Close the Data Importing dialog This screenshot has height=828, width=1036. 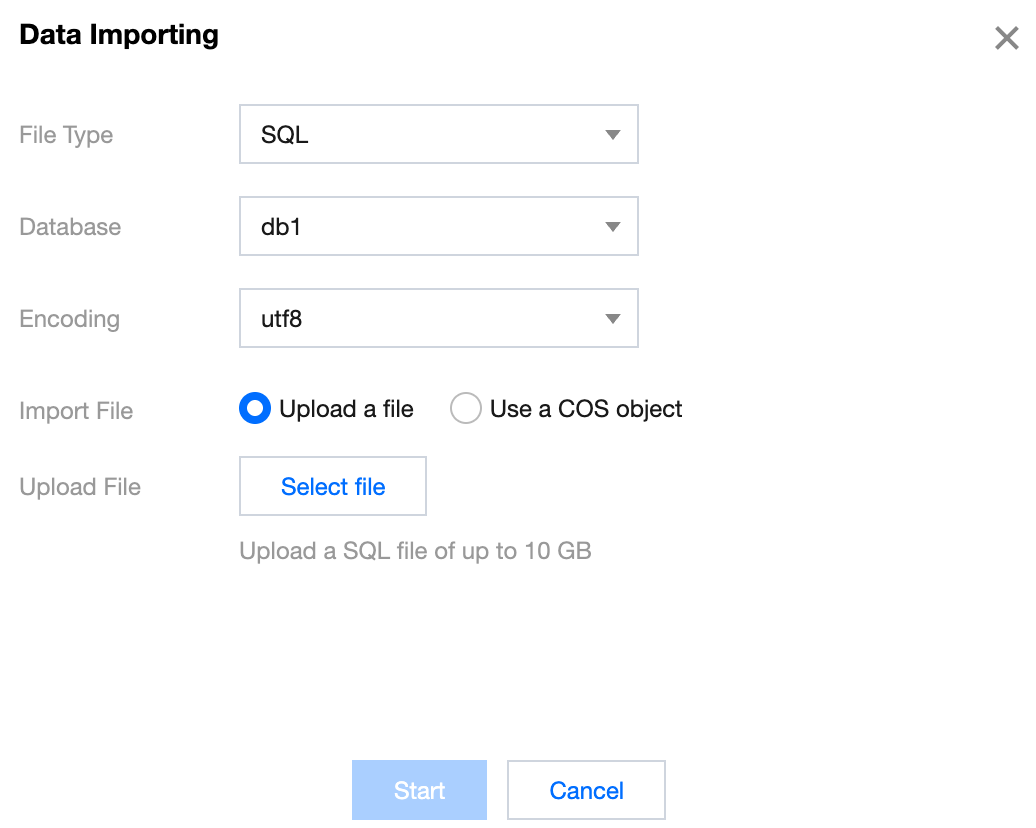pos(1006,39)
